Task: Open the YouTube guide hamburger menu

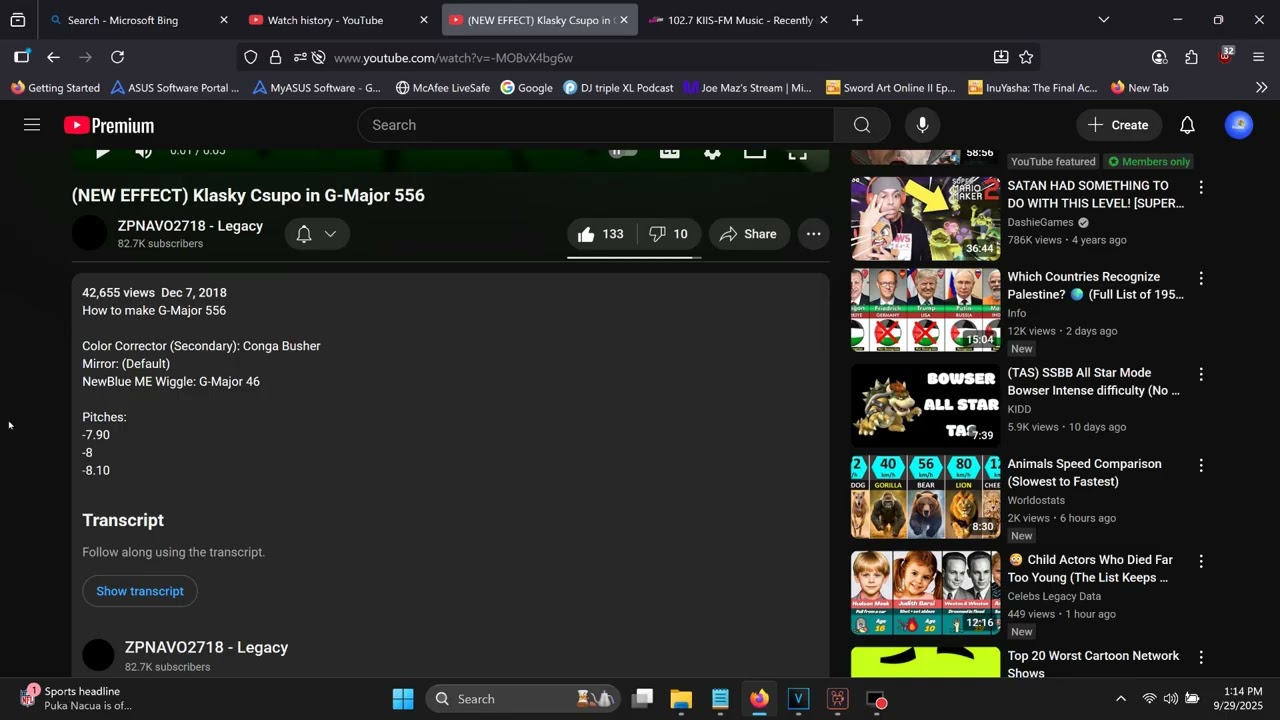Action: tap(32, 125)
